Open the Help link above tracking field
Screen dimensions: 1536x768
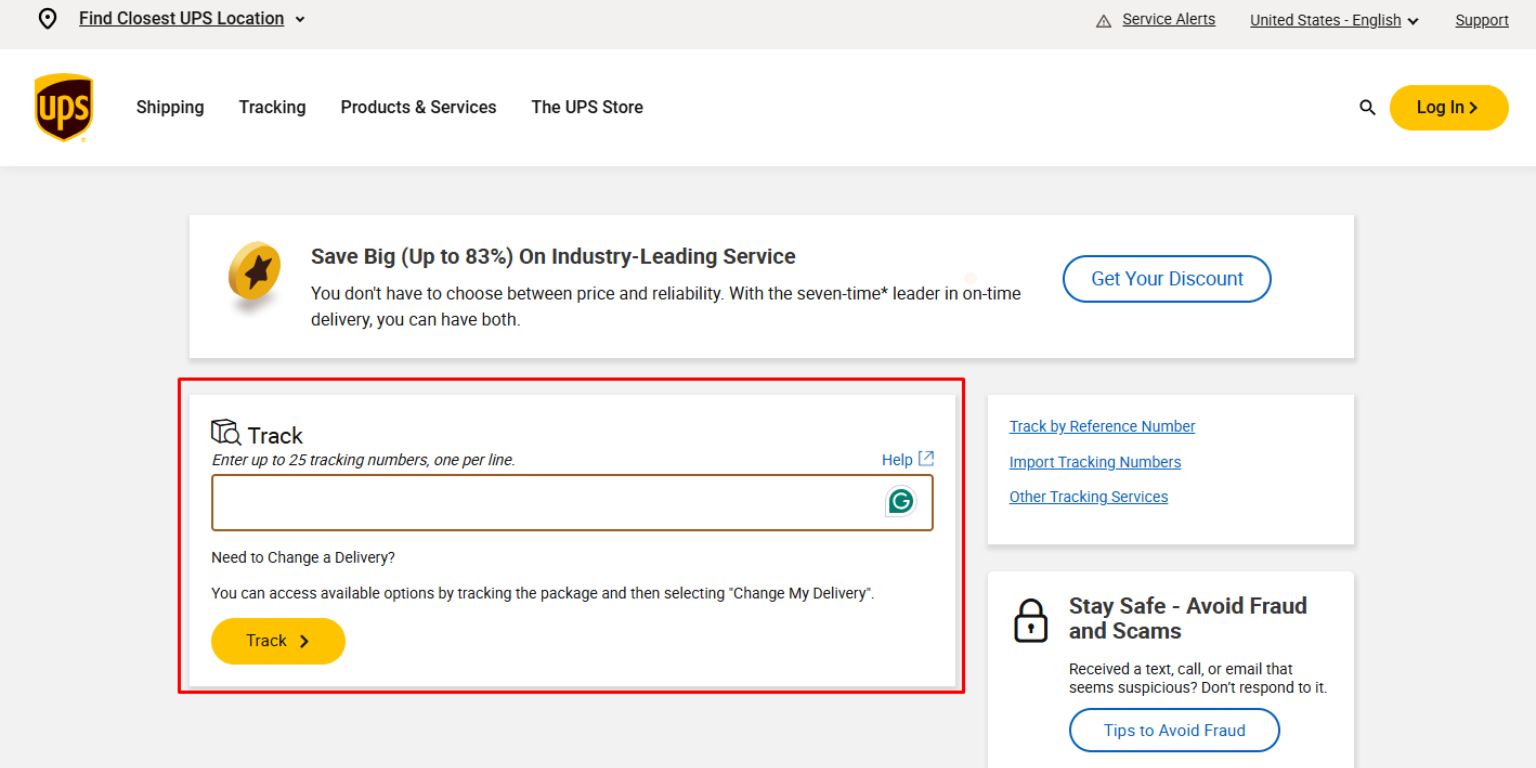click(x=897, y=459)
